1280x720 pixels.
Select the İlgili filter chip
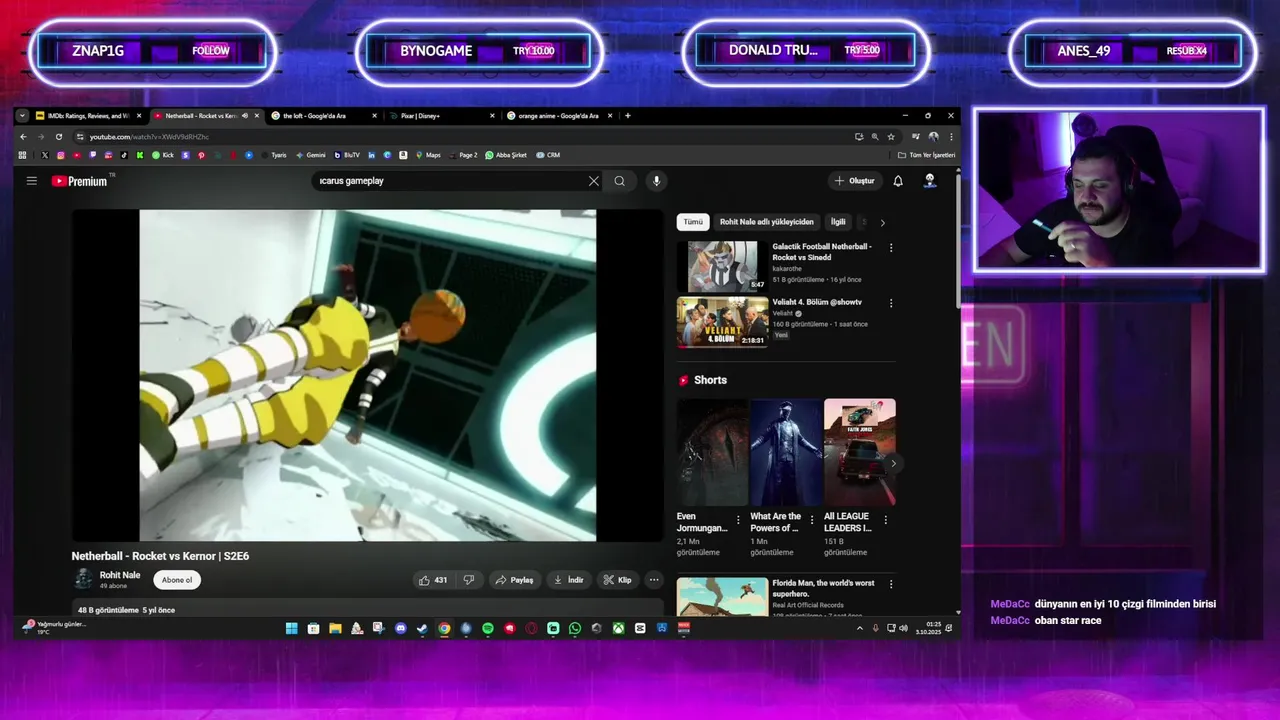(838, 222)
